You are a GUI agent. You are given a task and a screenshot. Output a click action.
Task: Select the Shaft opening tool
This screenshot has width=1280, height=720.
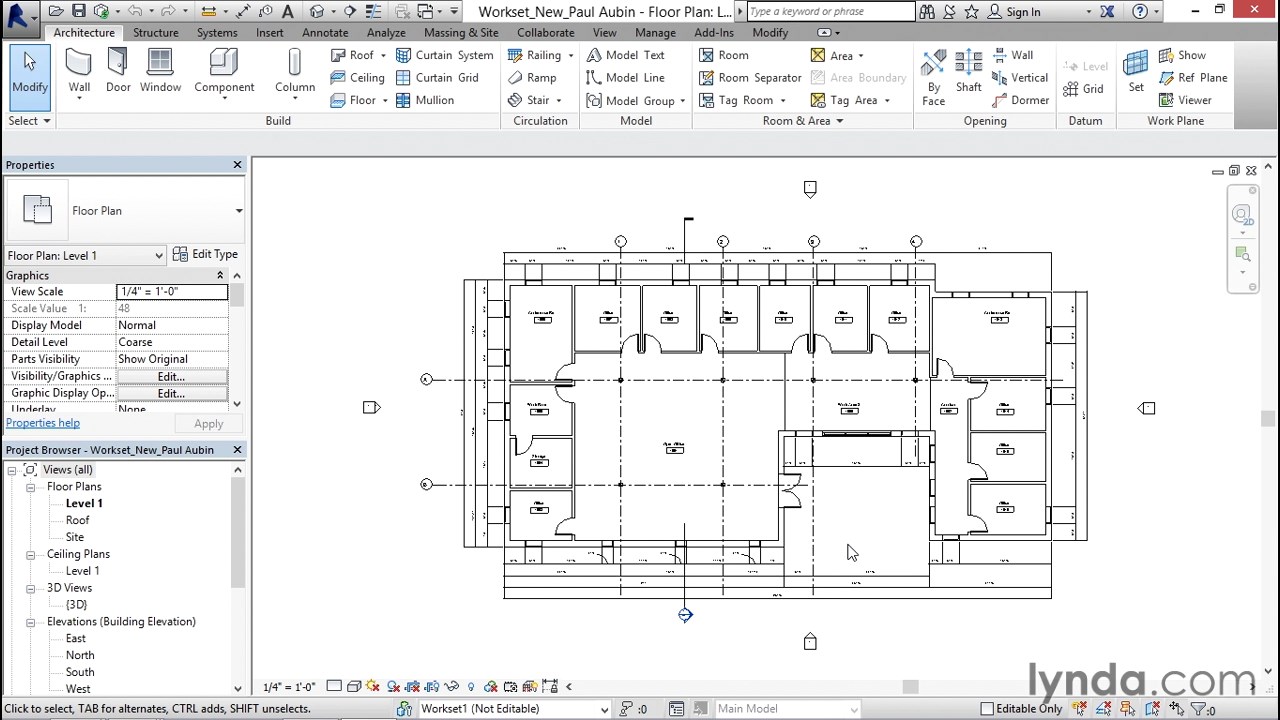click(x=968, y=71)
